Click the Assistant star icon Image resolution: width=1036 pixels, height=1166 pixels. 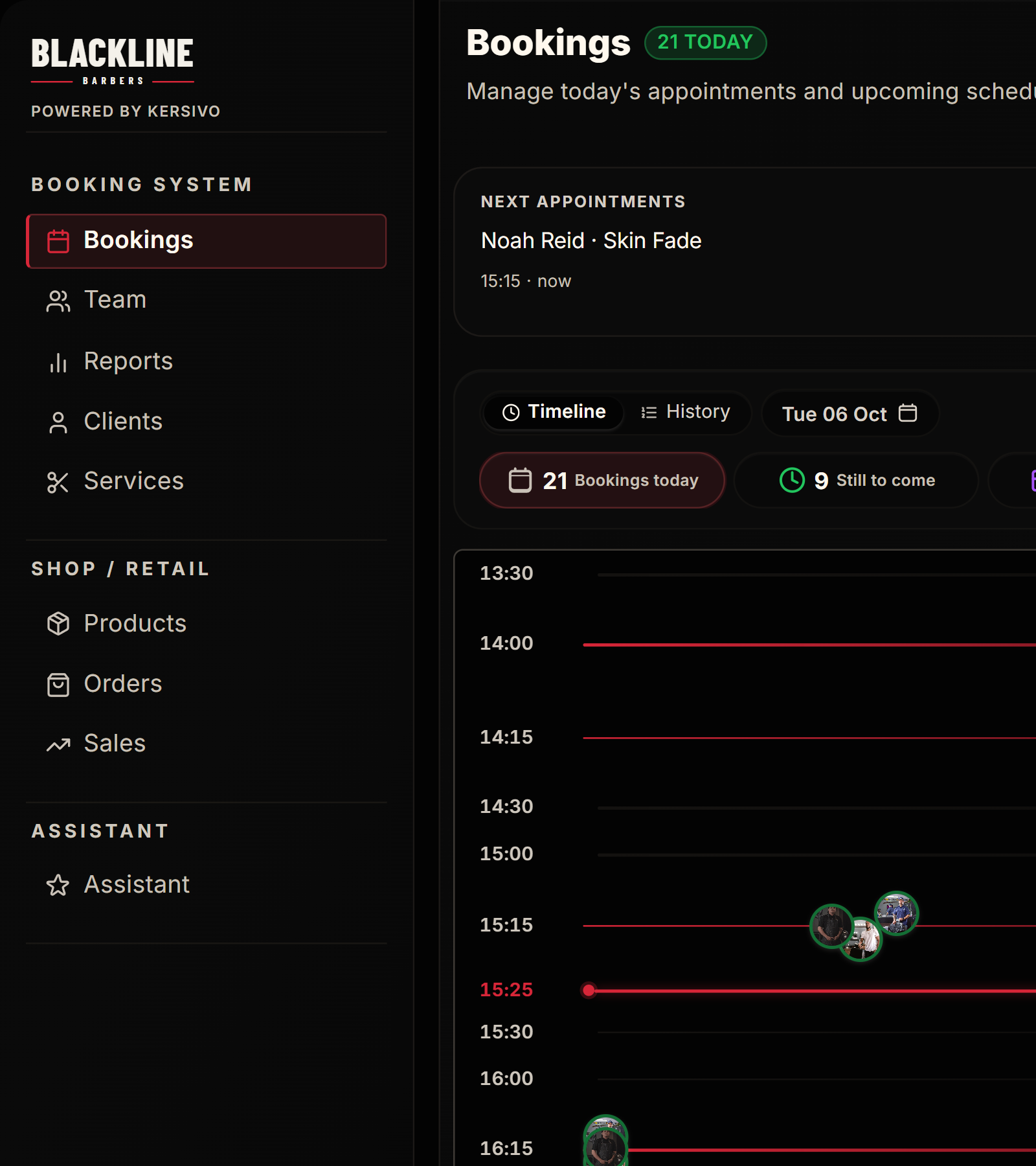[58, 886]
